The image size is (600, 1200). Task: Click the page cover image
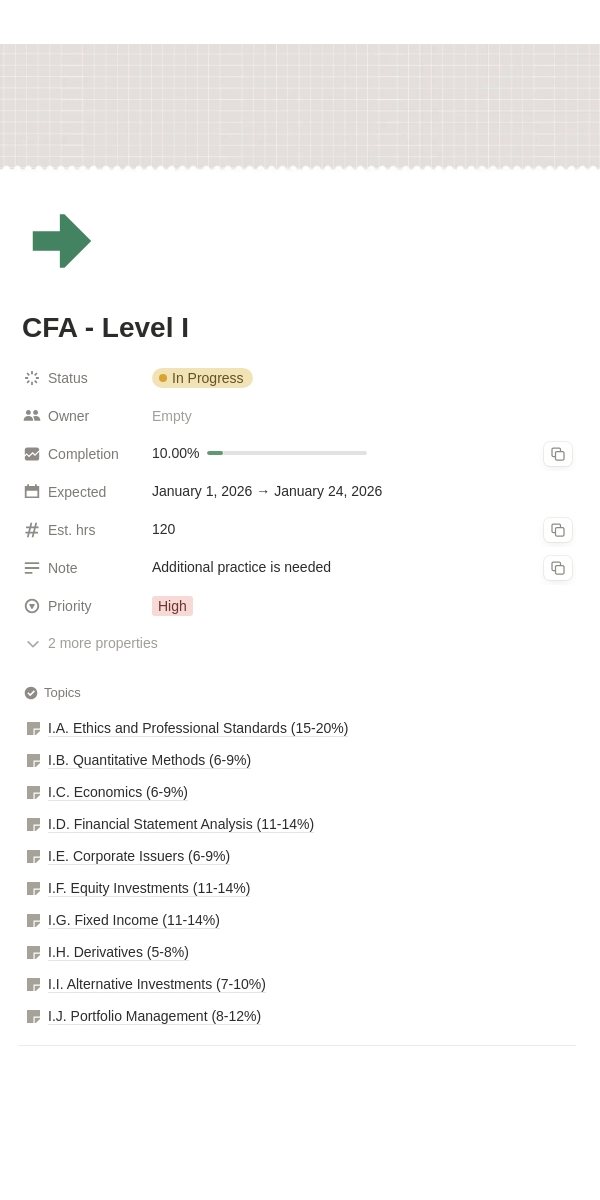(x=300, y=106)
